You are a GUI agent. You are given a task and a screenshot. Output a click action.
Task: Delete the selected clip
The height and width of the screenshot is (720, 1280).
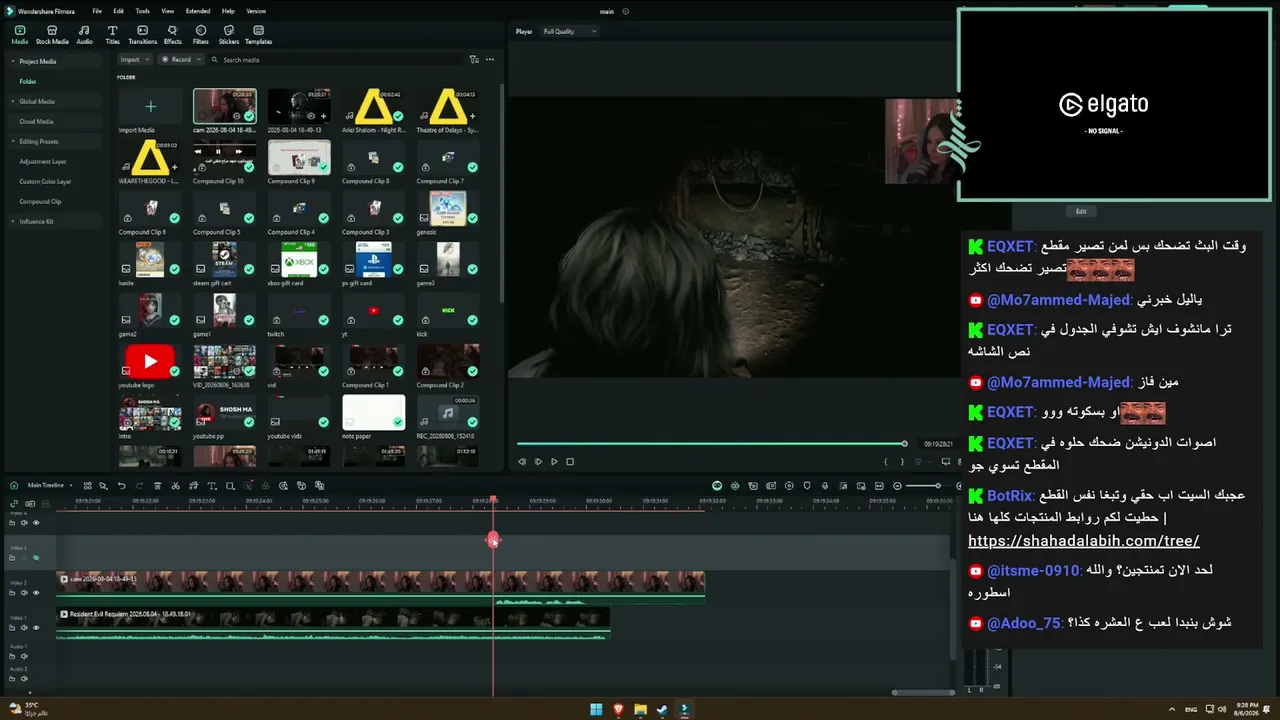157,486
